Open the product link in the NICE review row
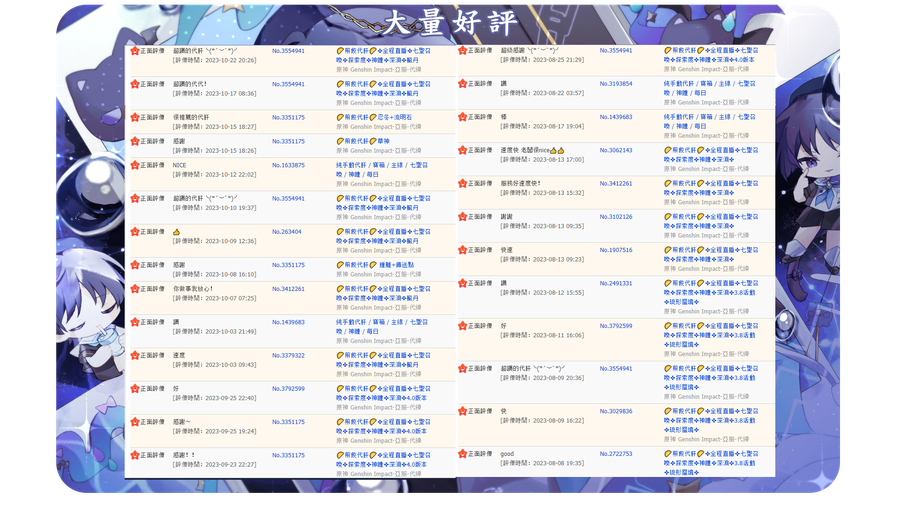This screenshot has width=900, height=506. pos(382,170)
